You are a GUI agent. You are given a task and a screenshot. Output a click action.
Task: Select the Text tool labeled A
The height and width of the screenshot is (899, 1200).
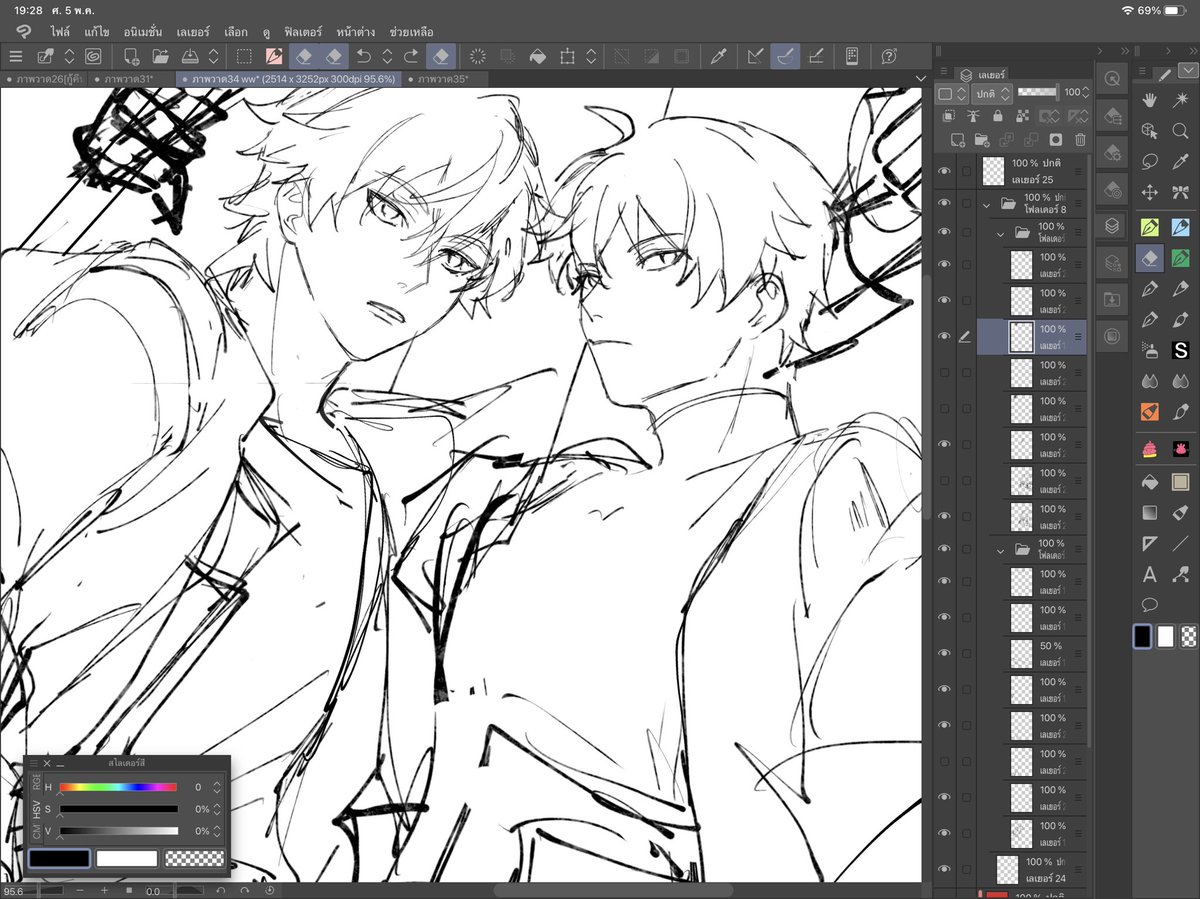pos(1150,574)
